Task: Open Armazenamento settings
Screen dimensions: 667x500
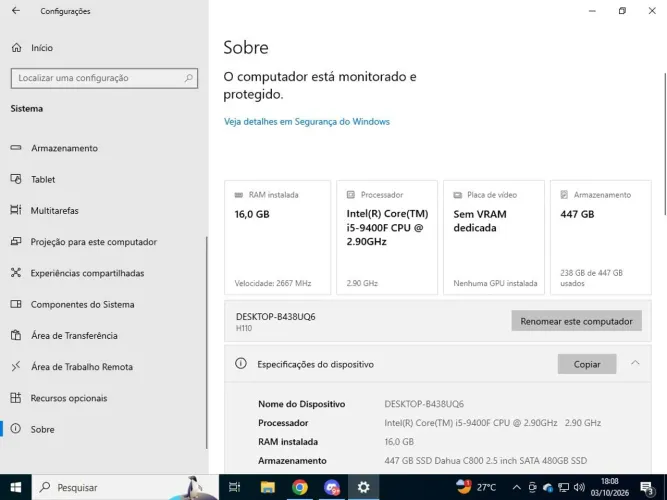Action: point(64,148)
